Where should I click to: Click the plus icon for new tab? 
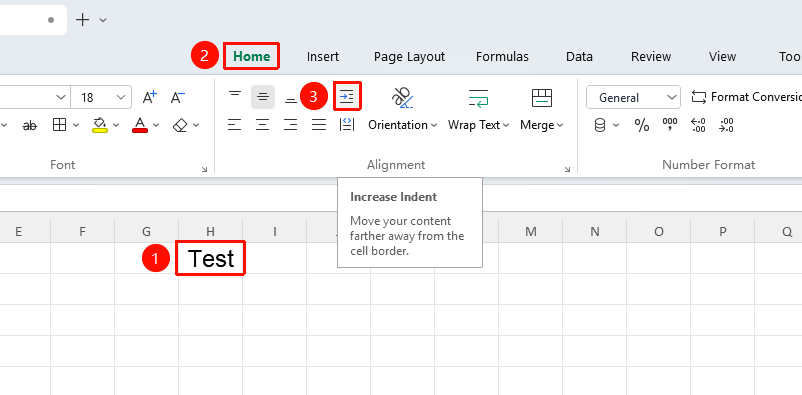(x=82, y=20)
